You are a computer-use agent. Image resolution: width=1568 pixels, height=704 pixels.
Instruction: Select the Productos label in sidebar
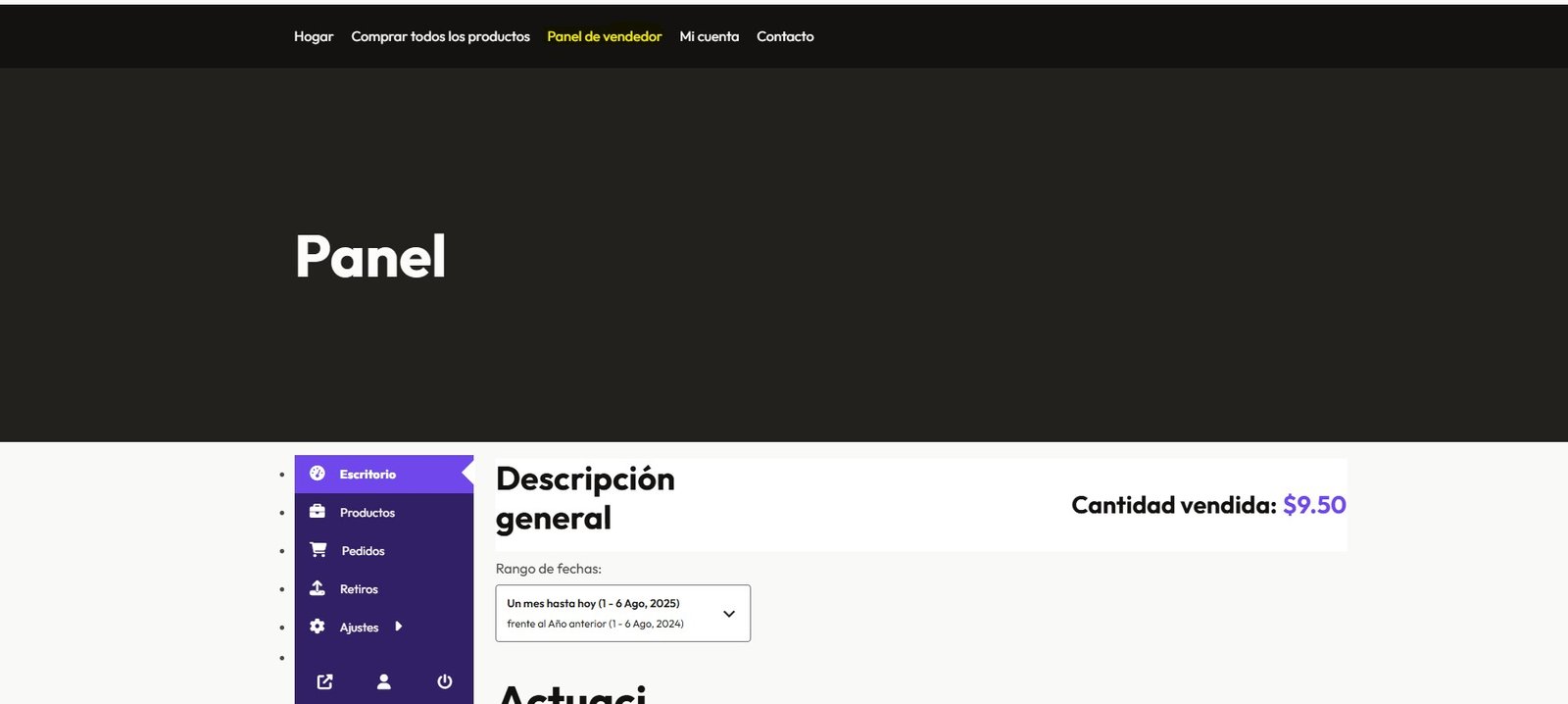367,513
